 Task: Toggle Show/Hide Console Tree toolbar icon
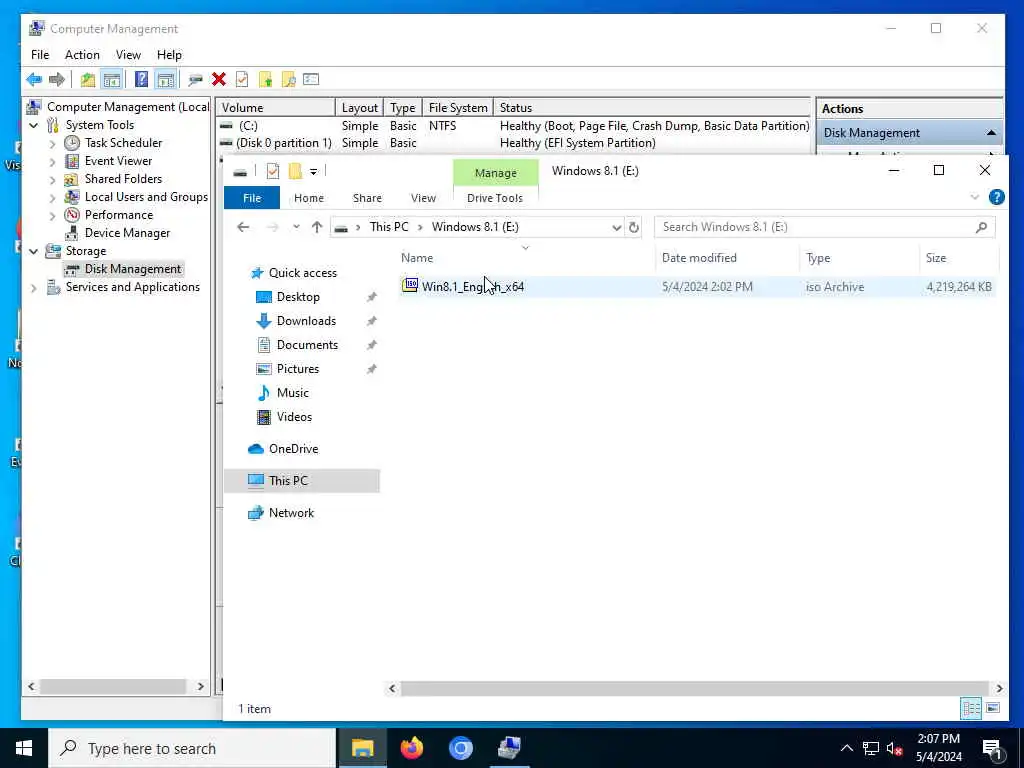(112, 80)
